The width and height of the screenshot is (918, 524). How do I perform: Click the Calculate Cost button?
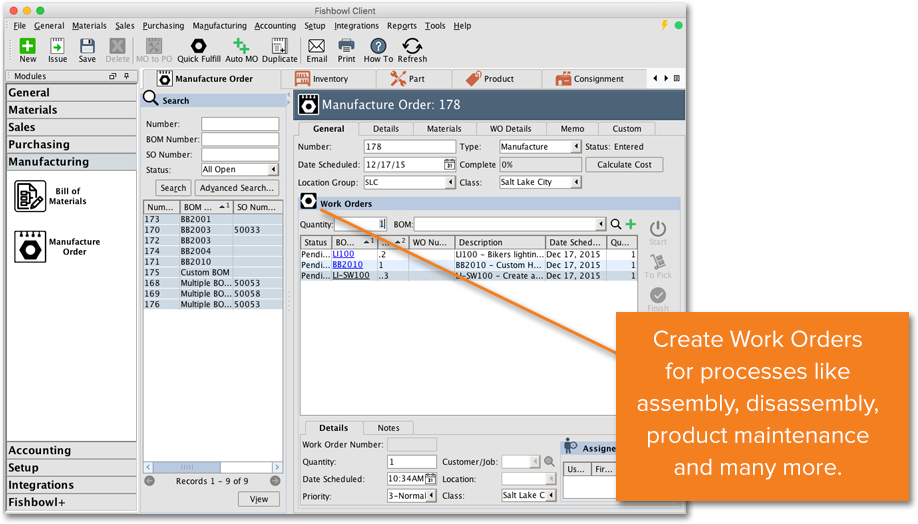pos(624,165)
